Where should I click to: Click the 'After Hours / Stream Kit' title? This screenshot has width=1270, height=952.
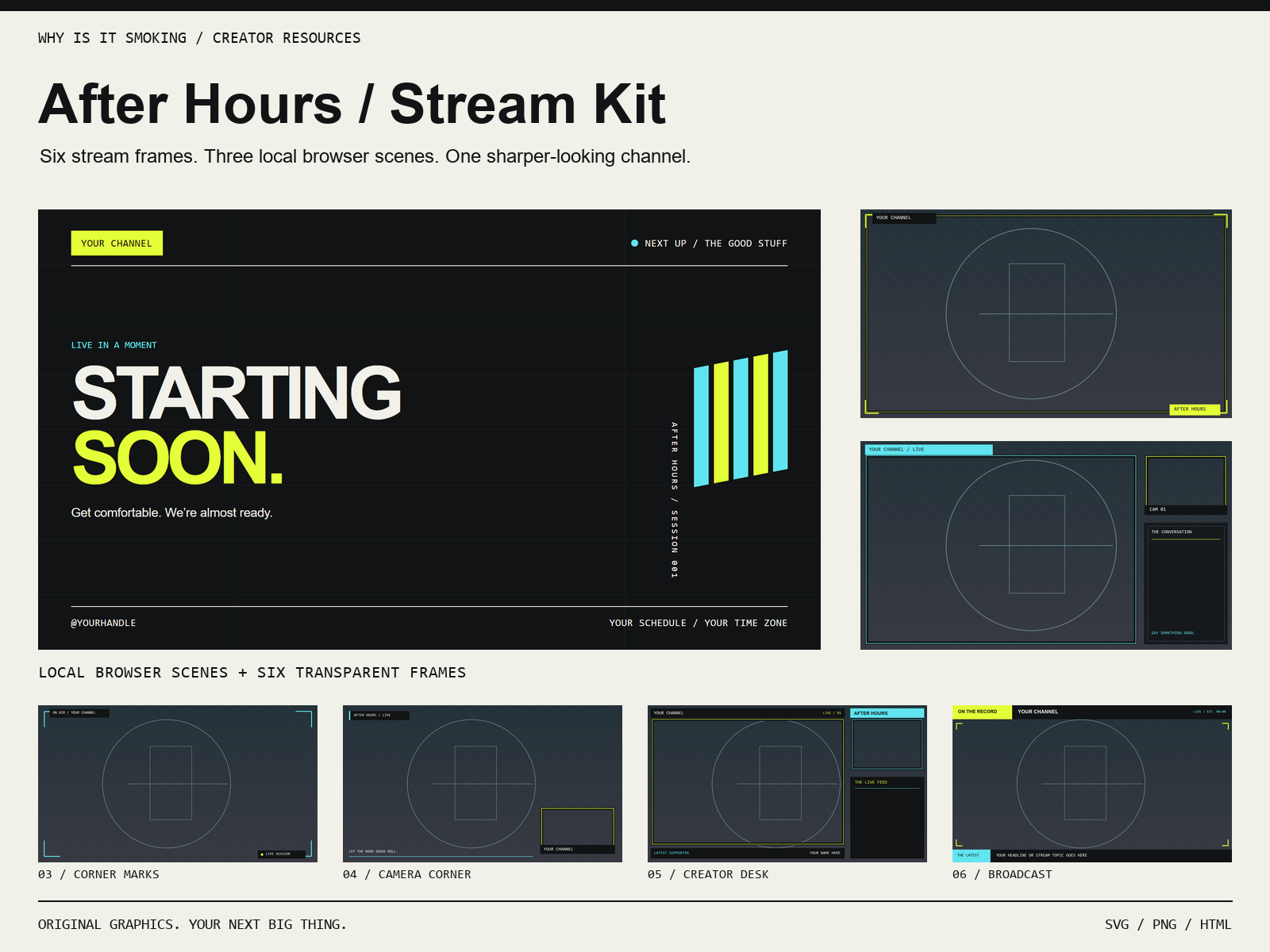tap(352, 104)
